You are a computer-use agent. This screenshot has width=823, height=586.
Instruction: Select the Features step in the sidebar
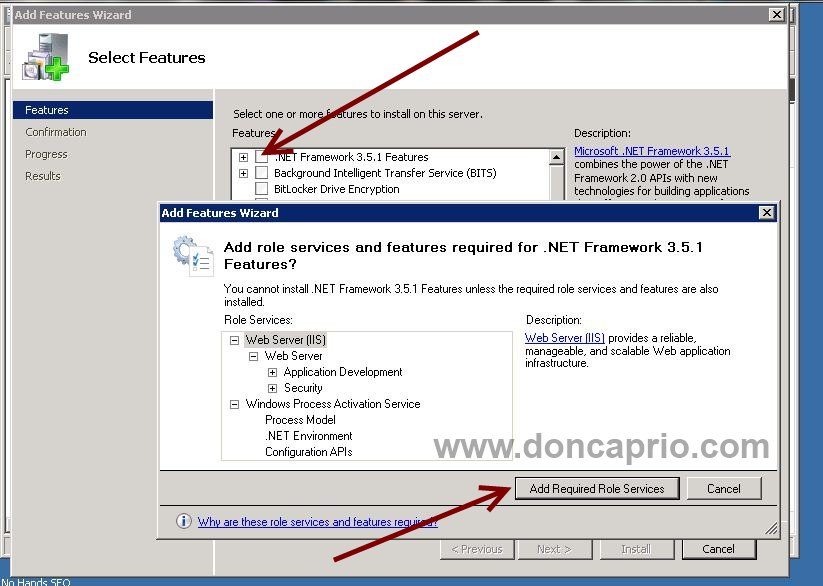(x=113, y=110)
